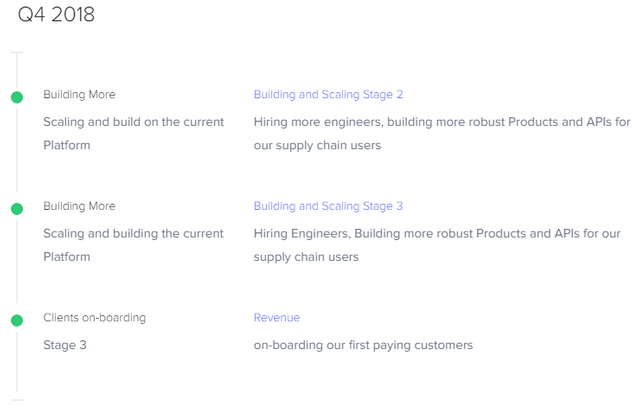The width and height of the screenshot is (640, 409).
Task: Click the Clients on-boarding label
Action: point(94,318)
